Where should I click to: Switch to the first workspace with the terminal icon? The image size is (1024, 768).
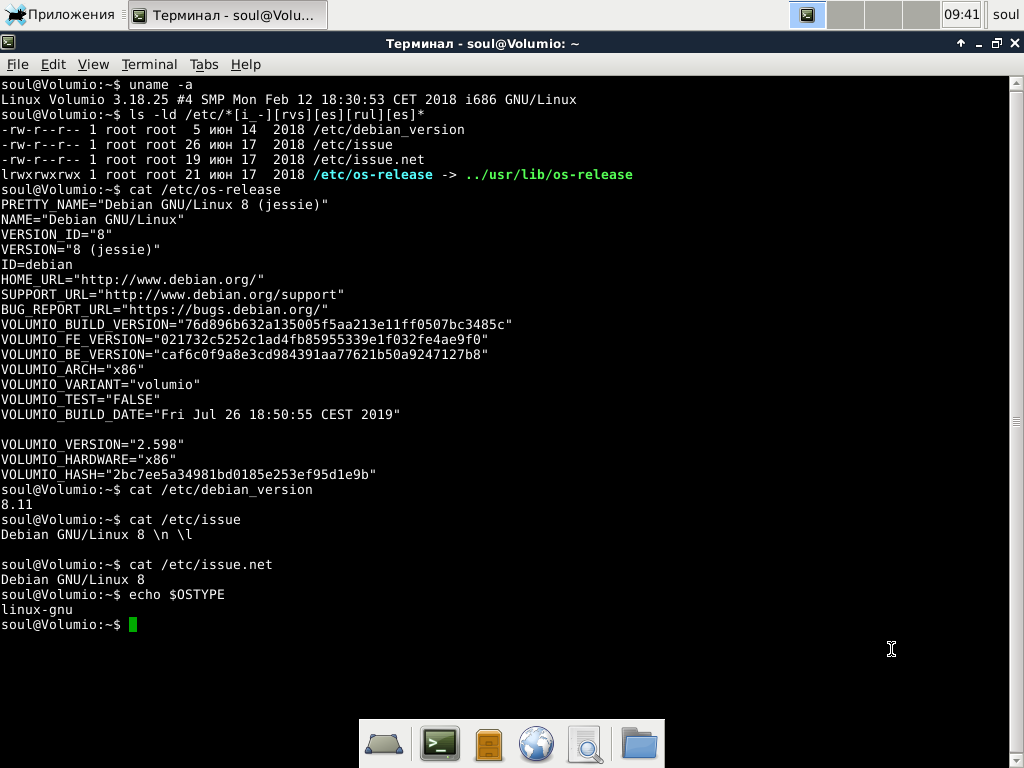807,14
